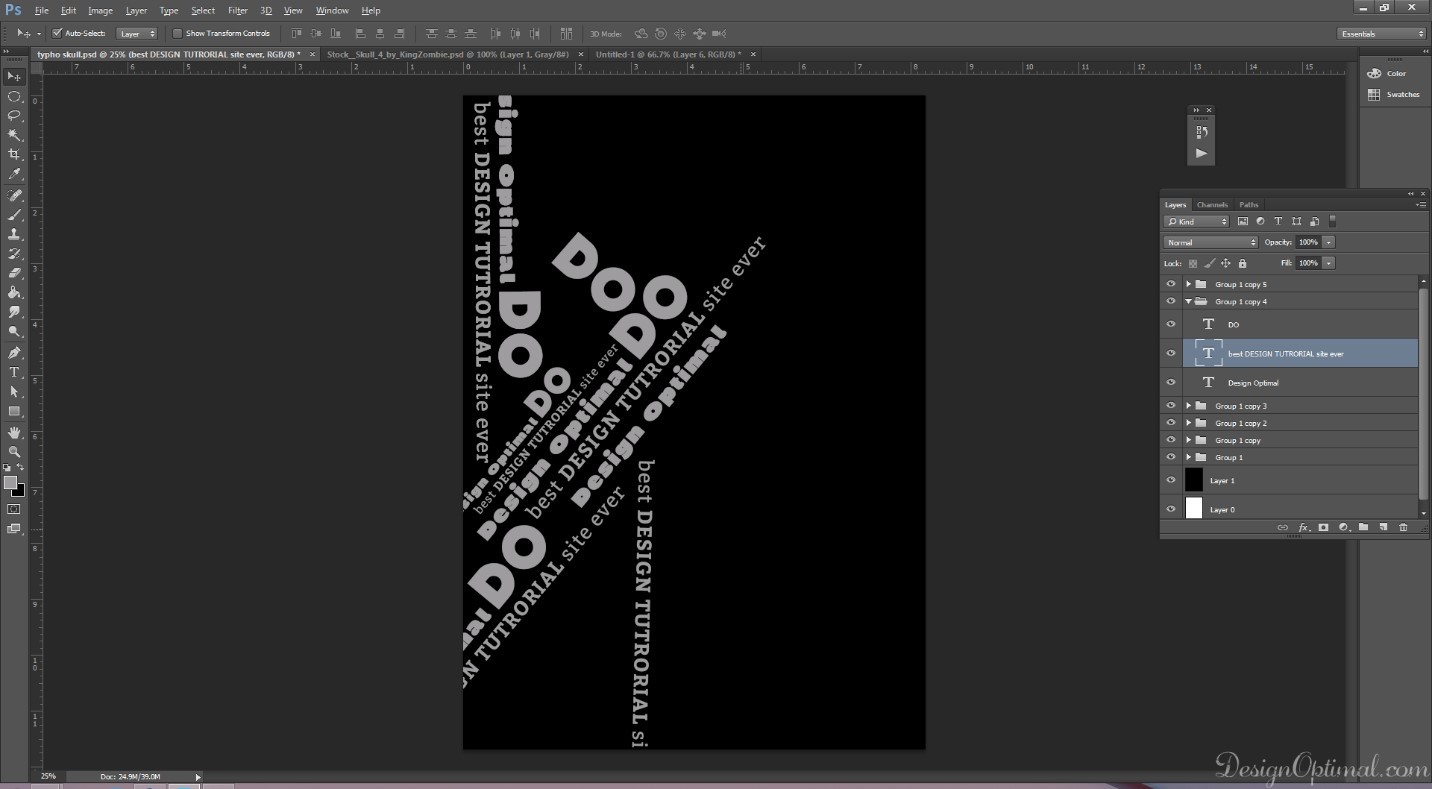Screen dimensions: 1432x789
Task: Select the Move tool in the toolbox
Action: (x=14, y=77)
